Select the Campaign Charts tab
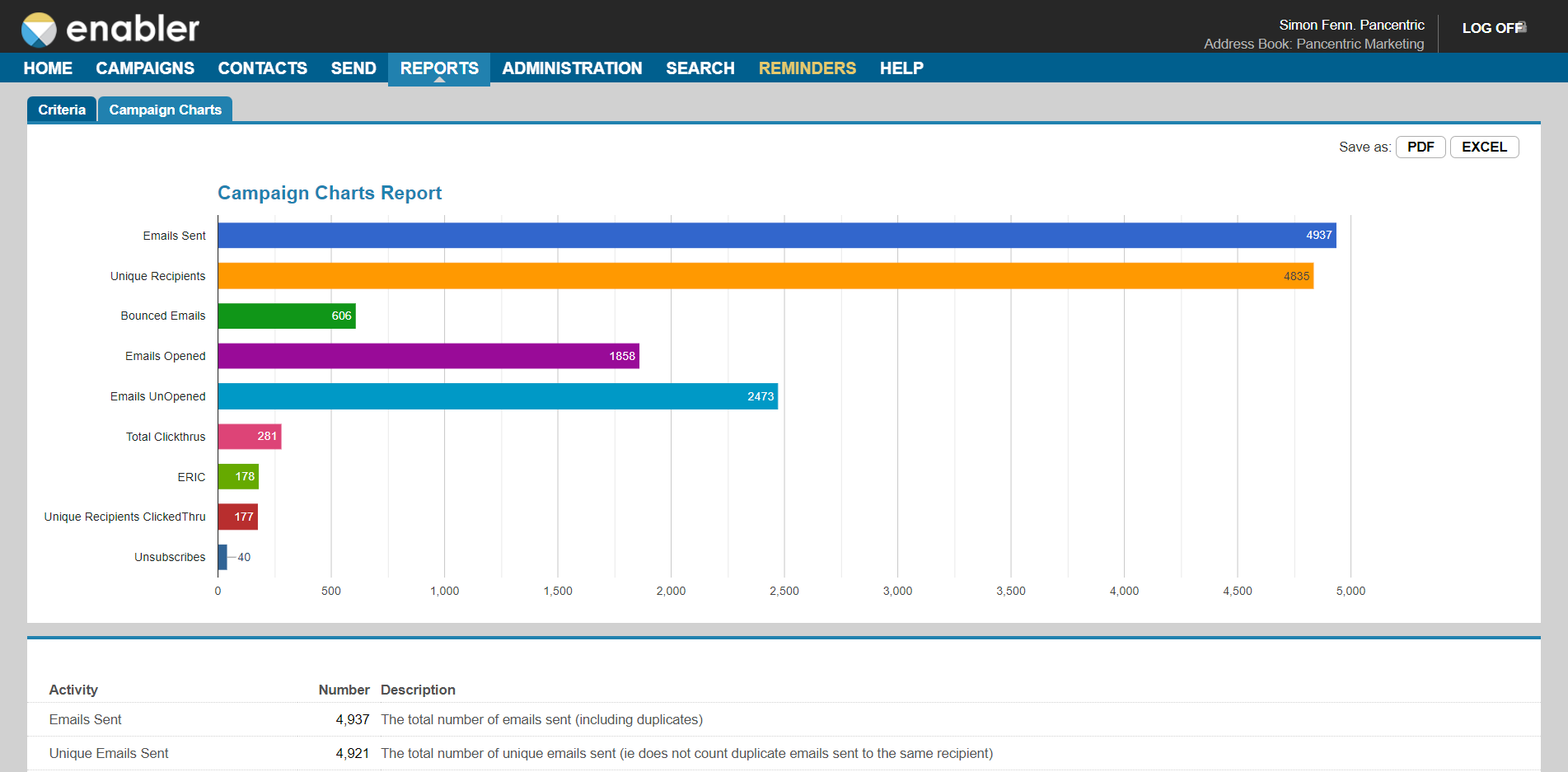The image size is (1568, 772). 165,110
